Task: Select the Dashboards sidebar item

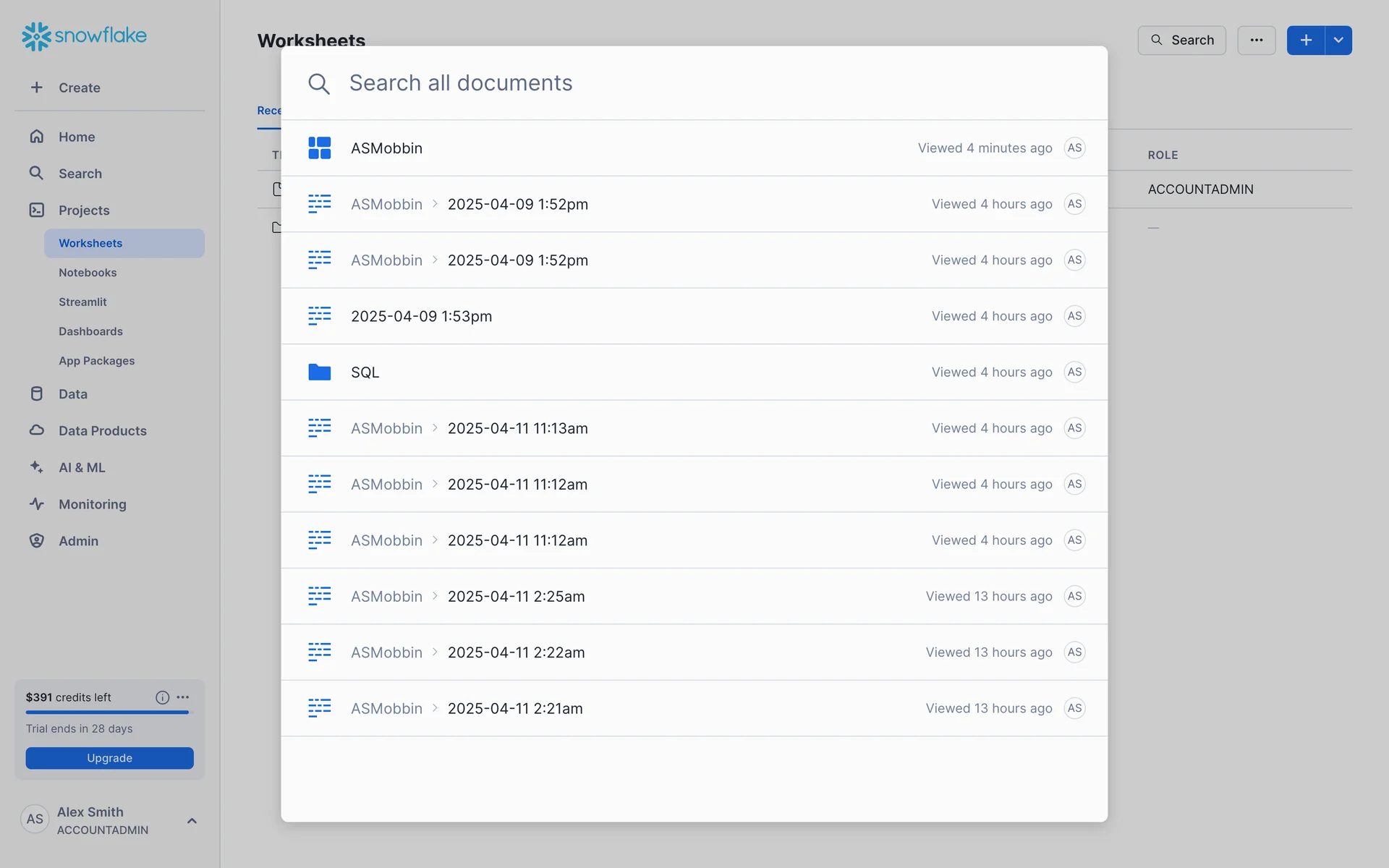Action: click(90, 331)
